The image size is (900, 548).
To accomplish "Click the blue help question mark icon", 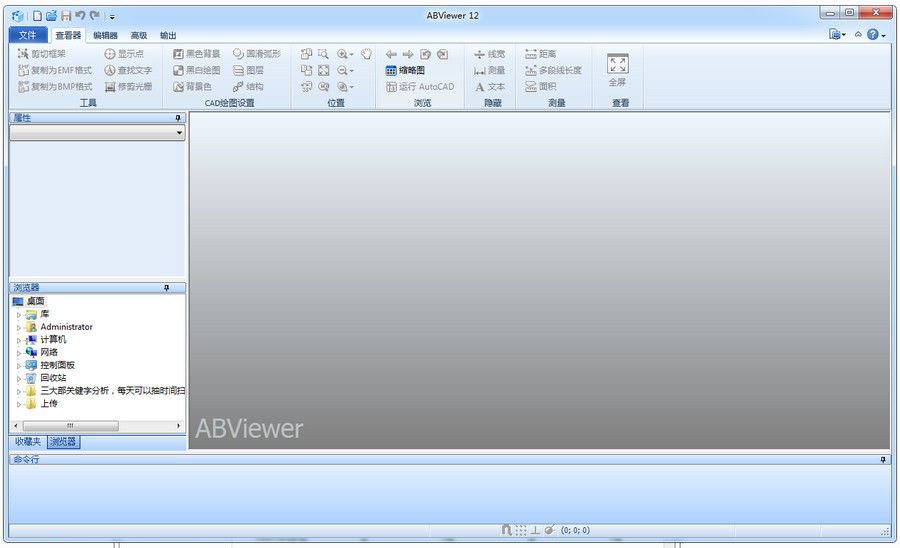I will click(x=872, y=34).
